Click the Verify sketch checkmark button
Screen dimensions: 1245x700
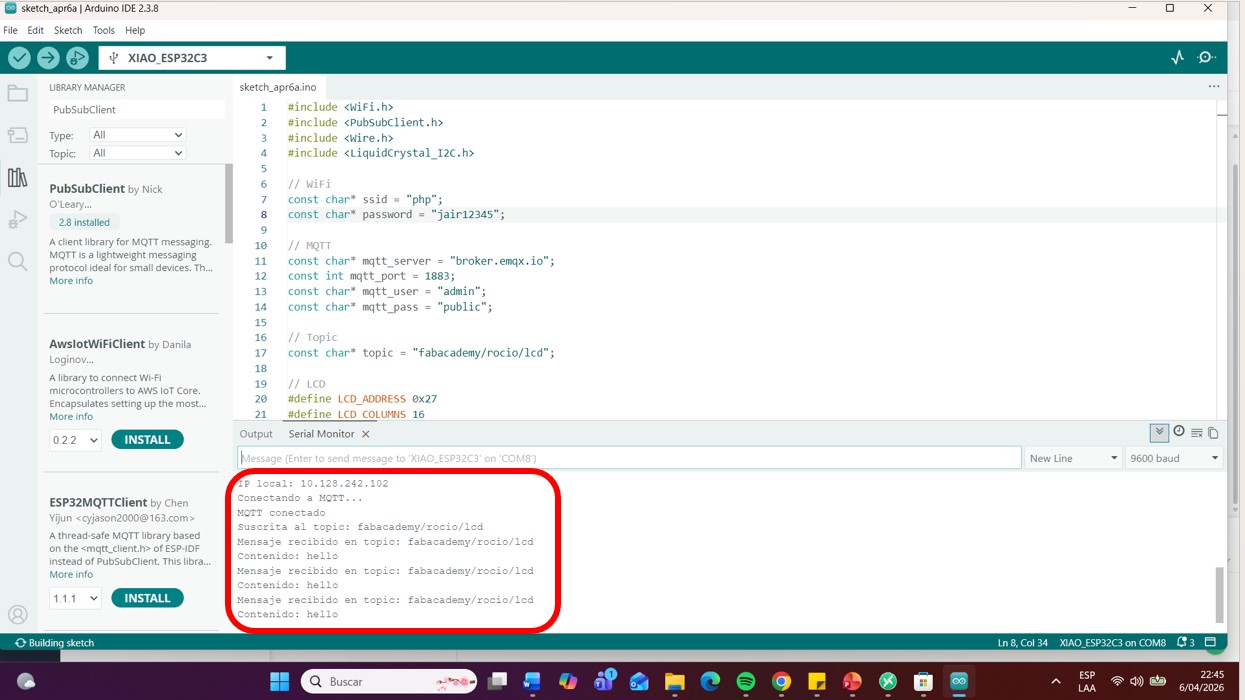point(19,58)
